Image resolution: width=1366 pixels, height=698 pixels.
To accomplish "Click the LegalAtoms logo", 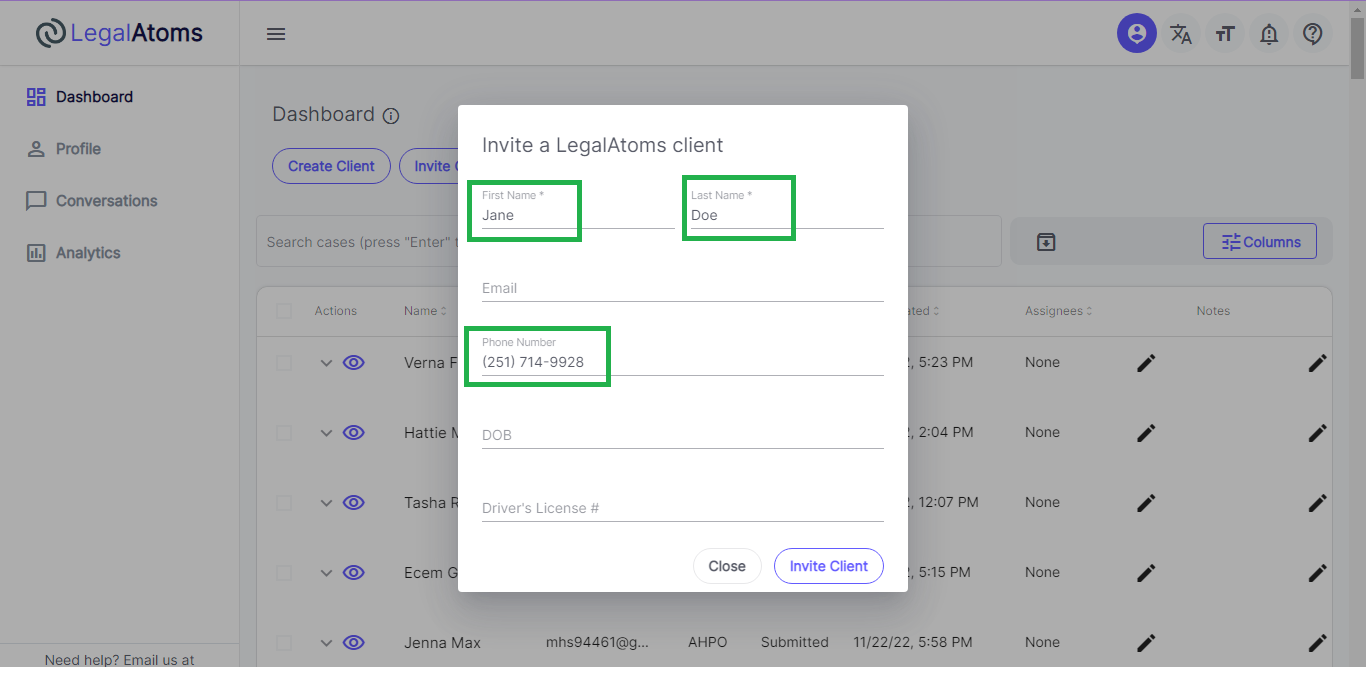I will click(x=119, y=33).
